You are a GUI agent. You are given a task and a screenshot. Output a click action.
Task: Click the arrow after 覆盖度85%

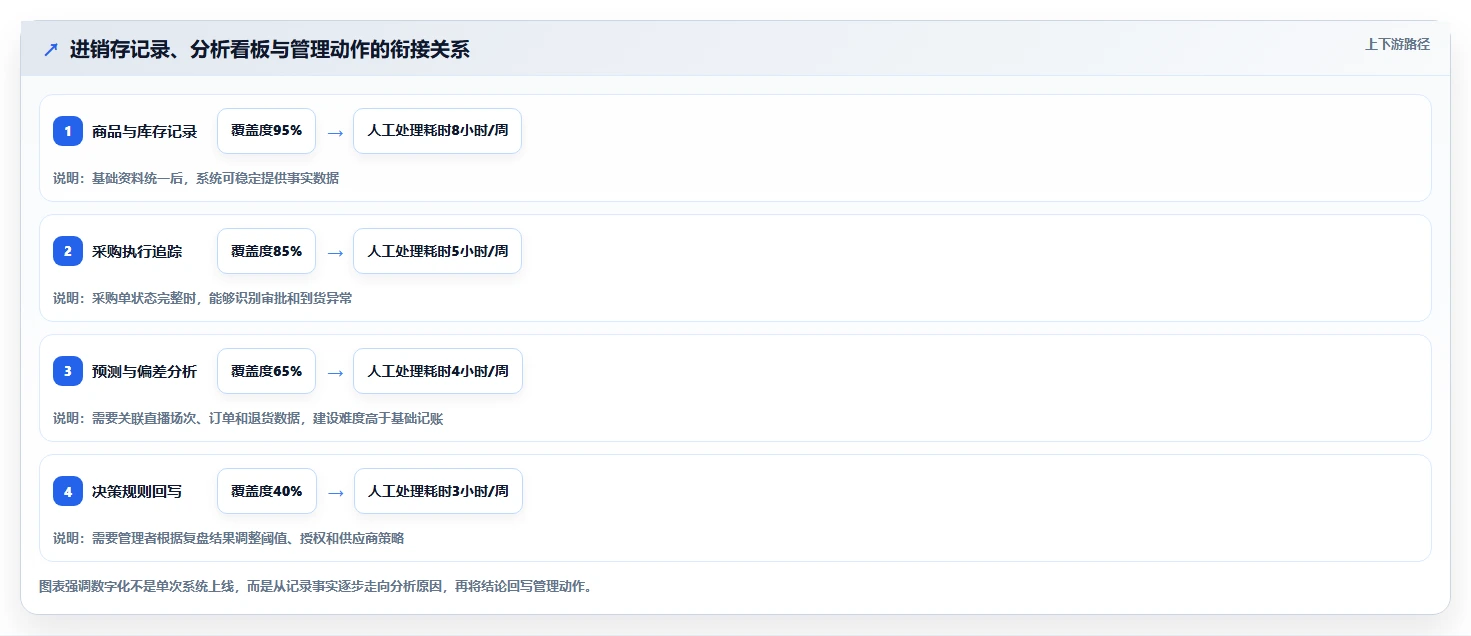click(335, 252)
